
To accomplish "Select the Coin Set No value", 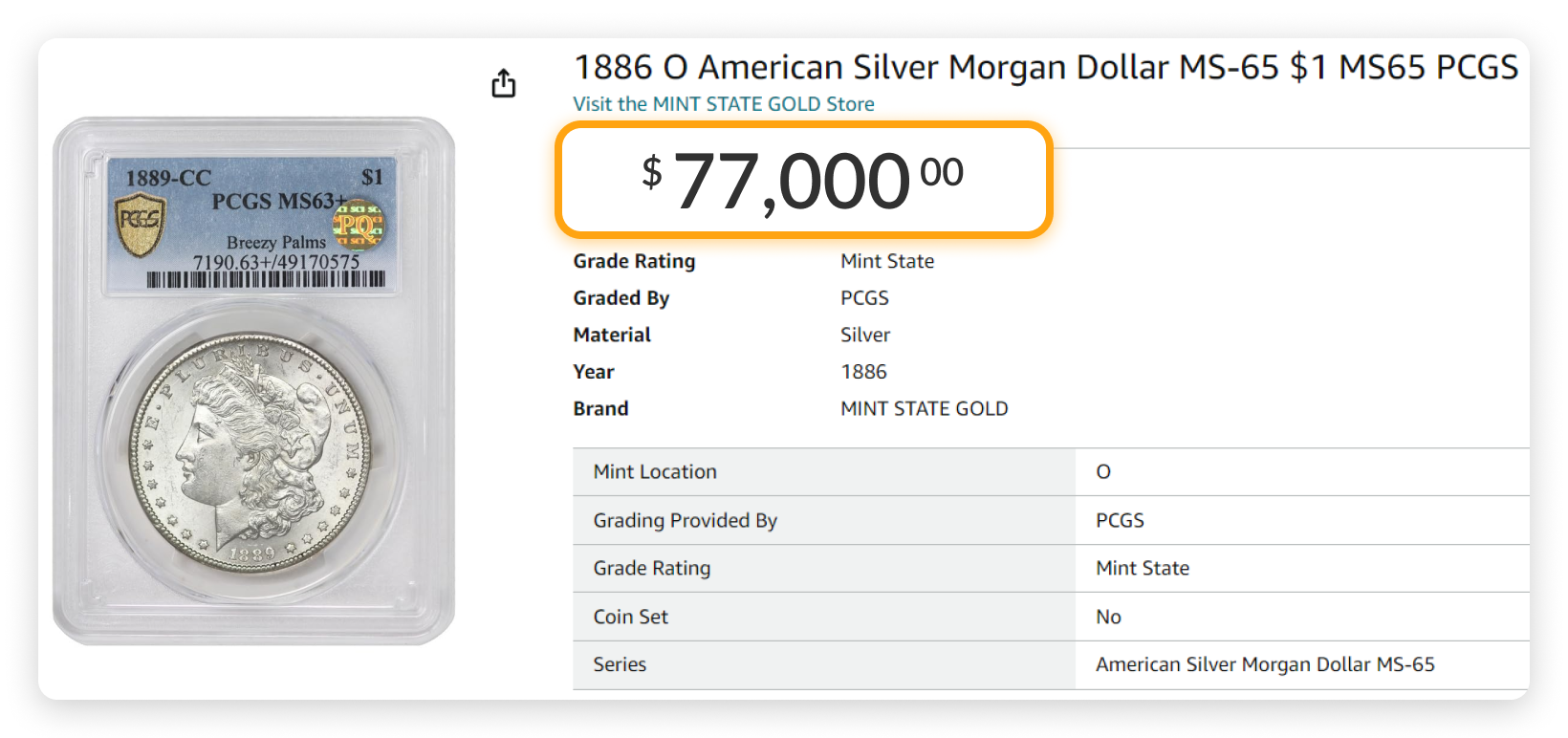I will click(1107, 617).
